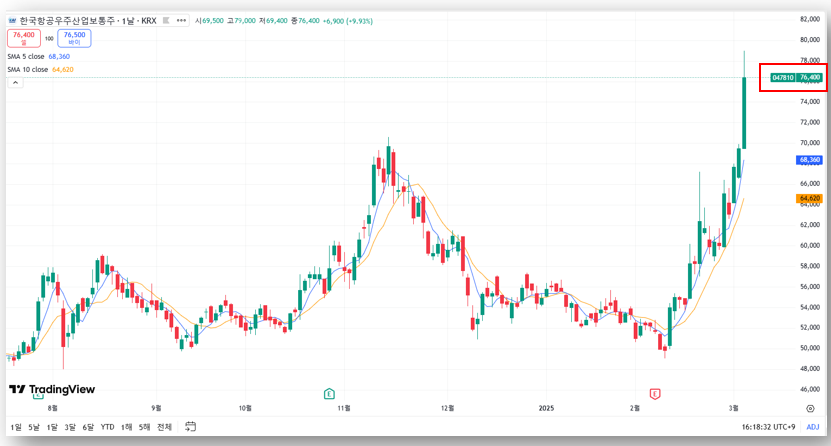Toggle the ADJ price adjustment button

pos(812,427)
